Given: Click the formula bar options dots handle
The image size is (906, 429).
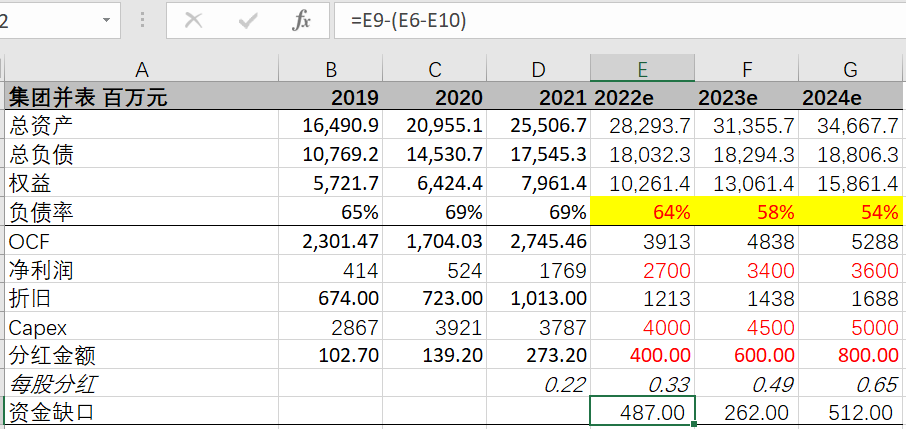Looking at the screenshot, I should pyautogui.click(x=143, y=21).
